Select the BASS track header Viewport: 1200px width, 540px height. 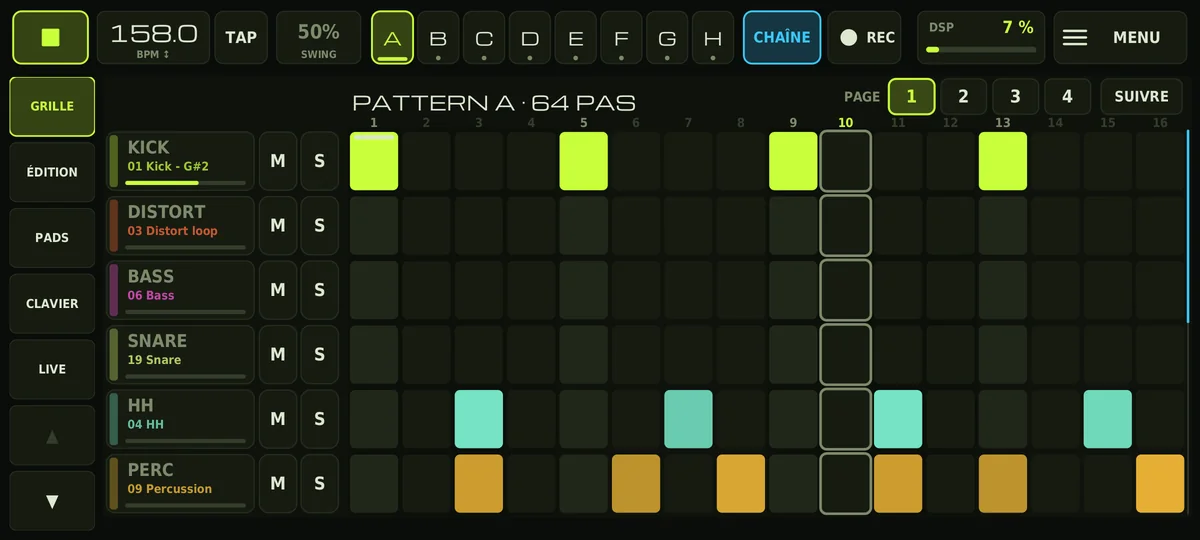click(181, 290)
